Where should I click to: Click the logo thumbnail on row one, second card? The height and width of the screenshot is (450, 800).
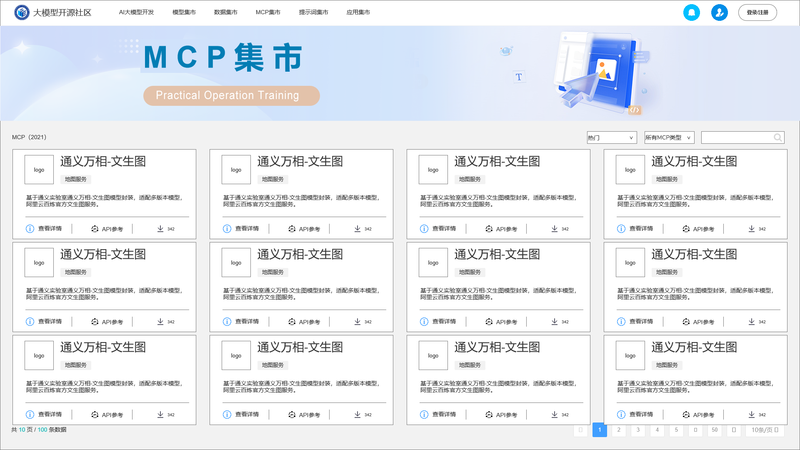click(x=236, y=169)
